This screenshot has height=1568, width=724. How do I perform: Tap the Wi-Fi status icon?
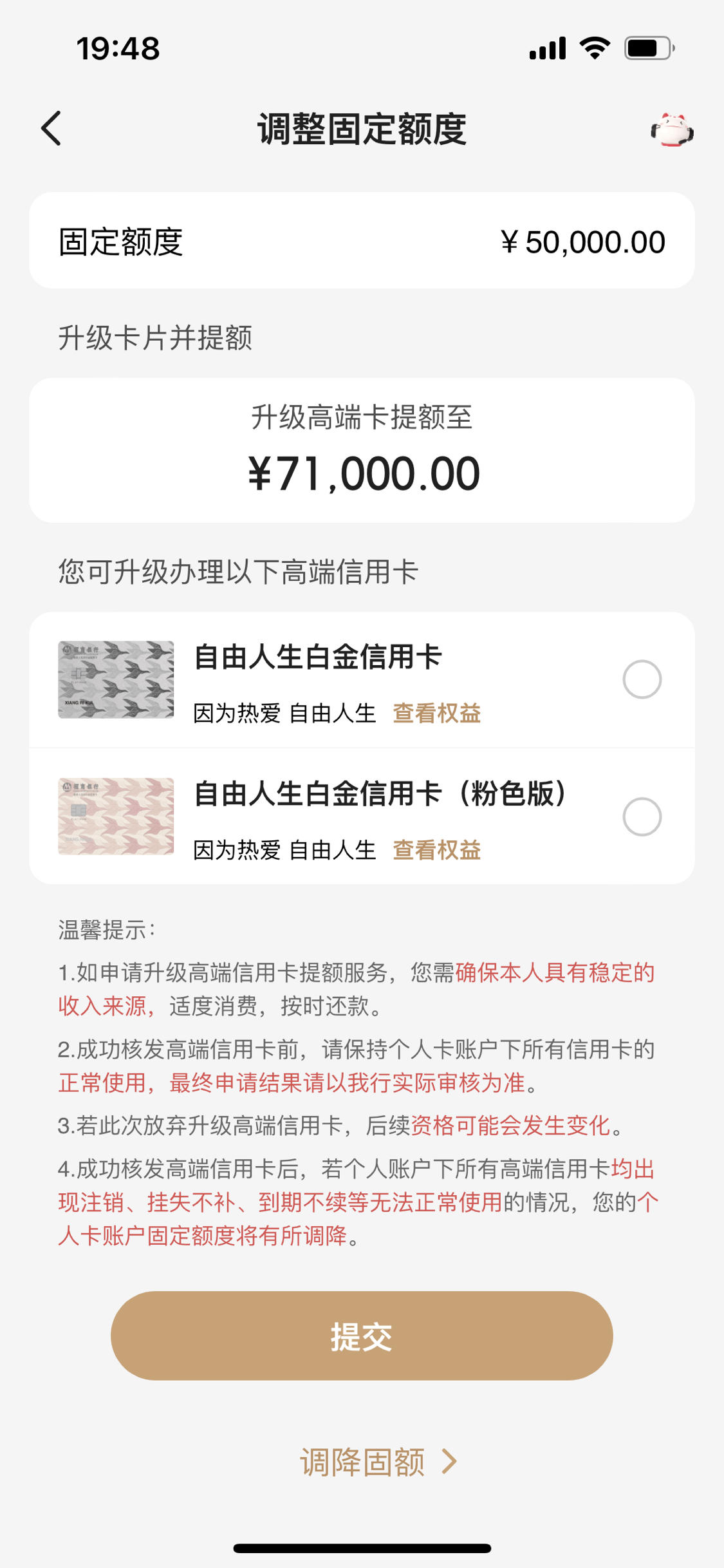coord(595,48)
